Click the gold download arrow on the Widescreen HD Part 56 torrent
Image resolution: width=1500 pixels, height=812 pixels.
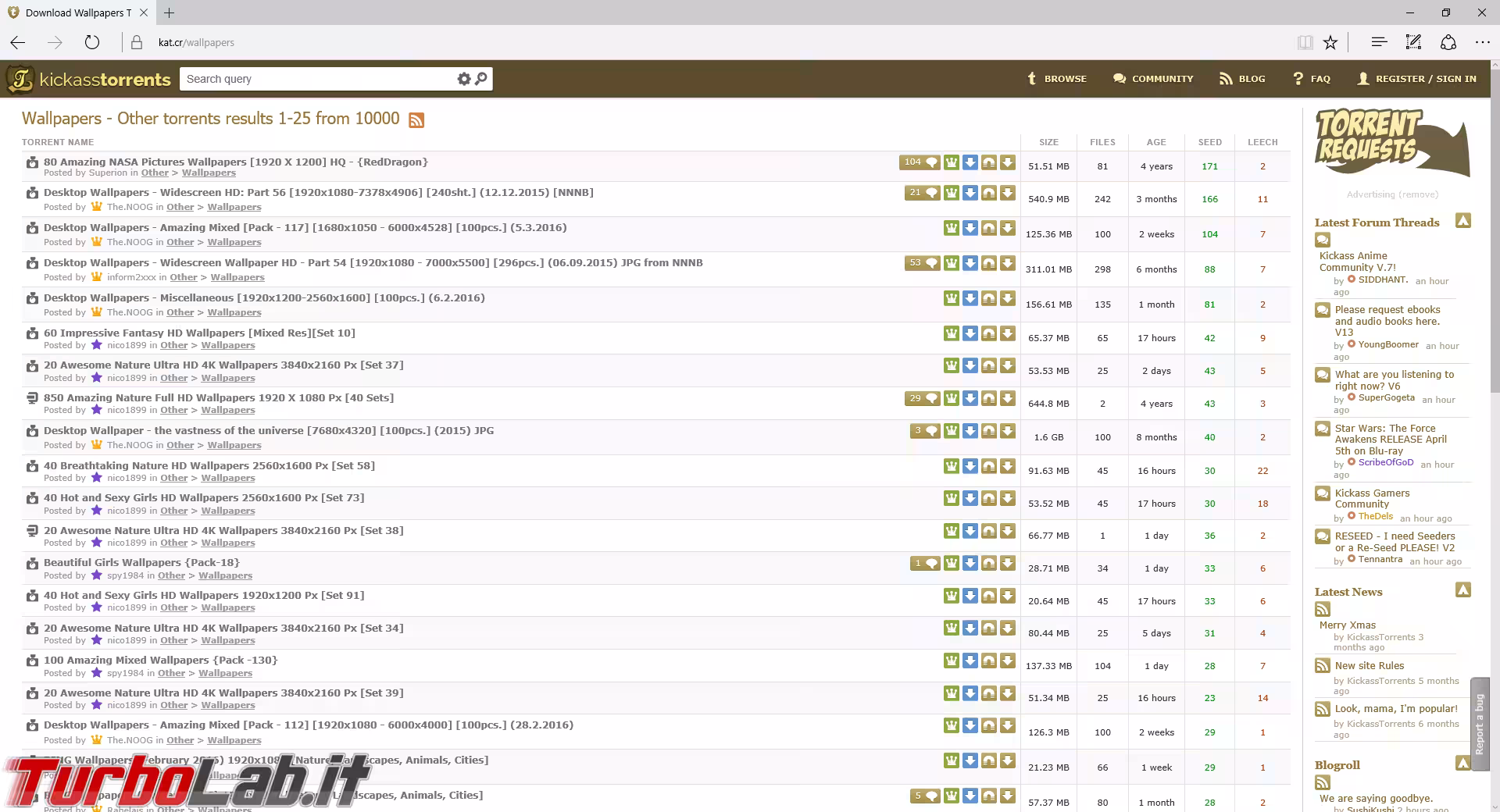[1008, 193]
